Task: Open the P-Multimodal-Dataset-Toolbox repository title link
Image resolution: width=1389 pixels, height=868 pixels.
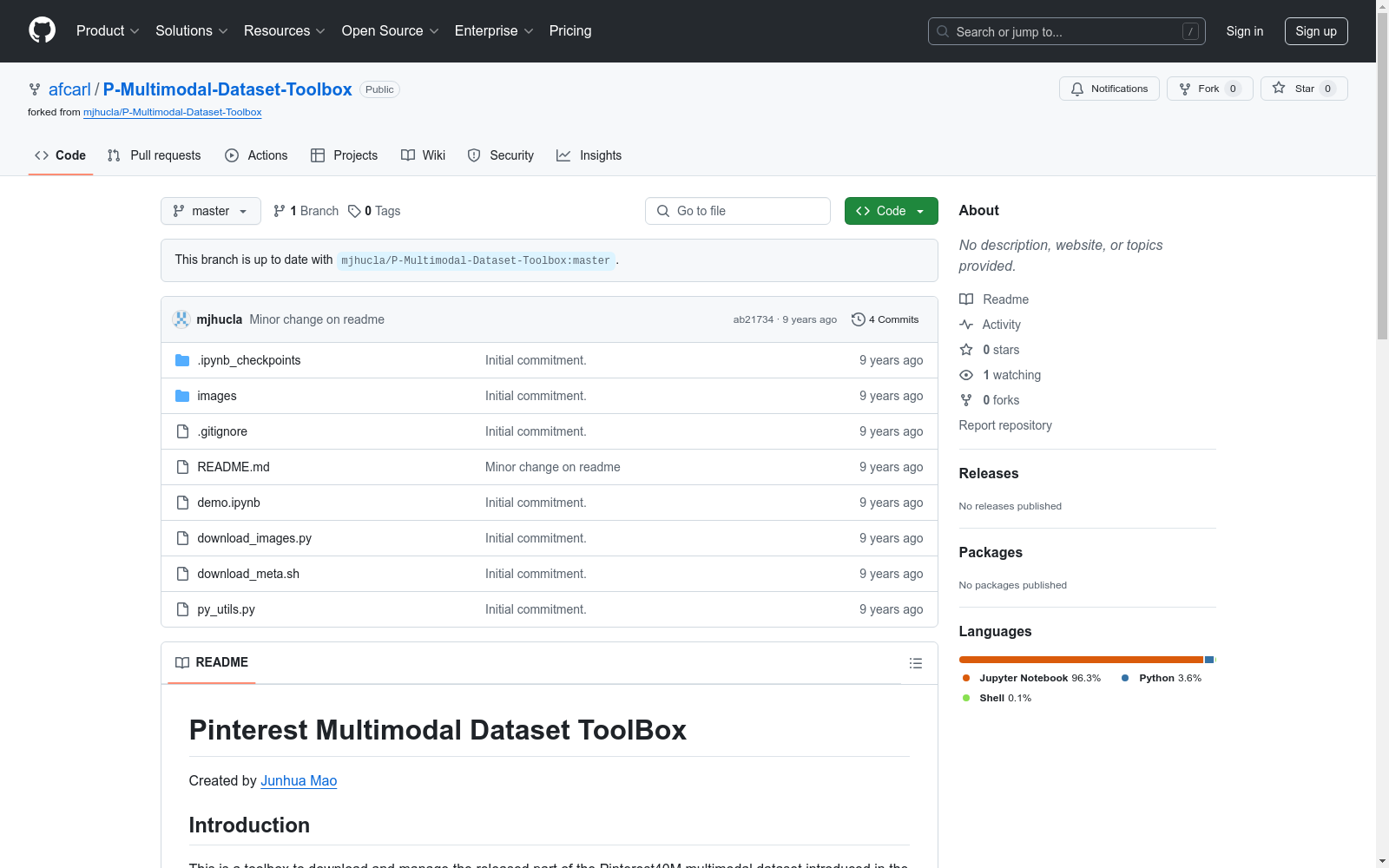Action: click(x=227, y=89)
